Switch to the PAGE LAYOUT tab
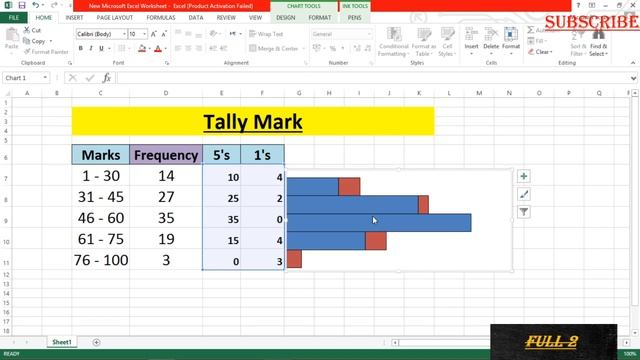640x360 pixels. pyautogui.click(x=115, y=18)
